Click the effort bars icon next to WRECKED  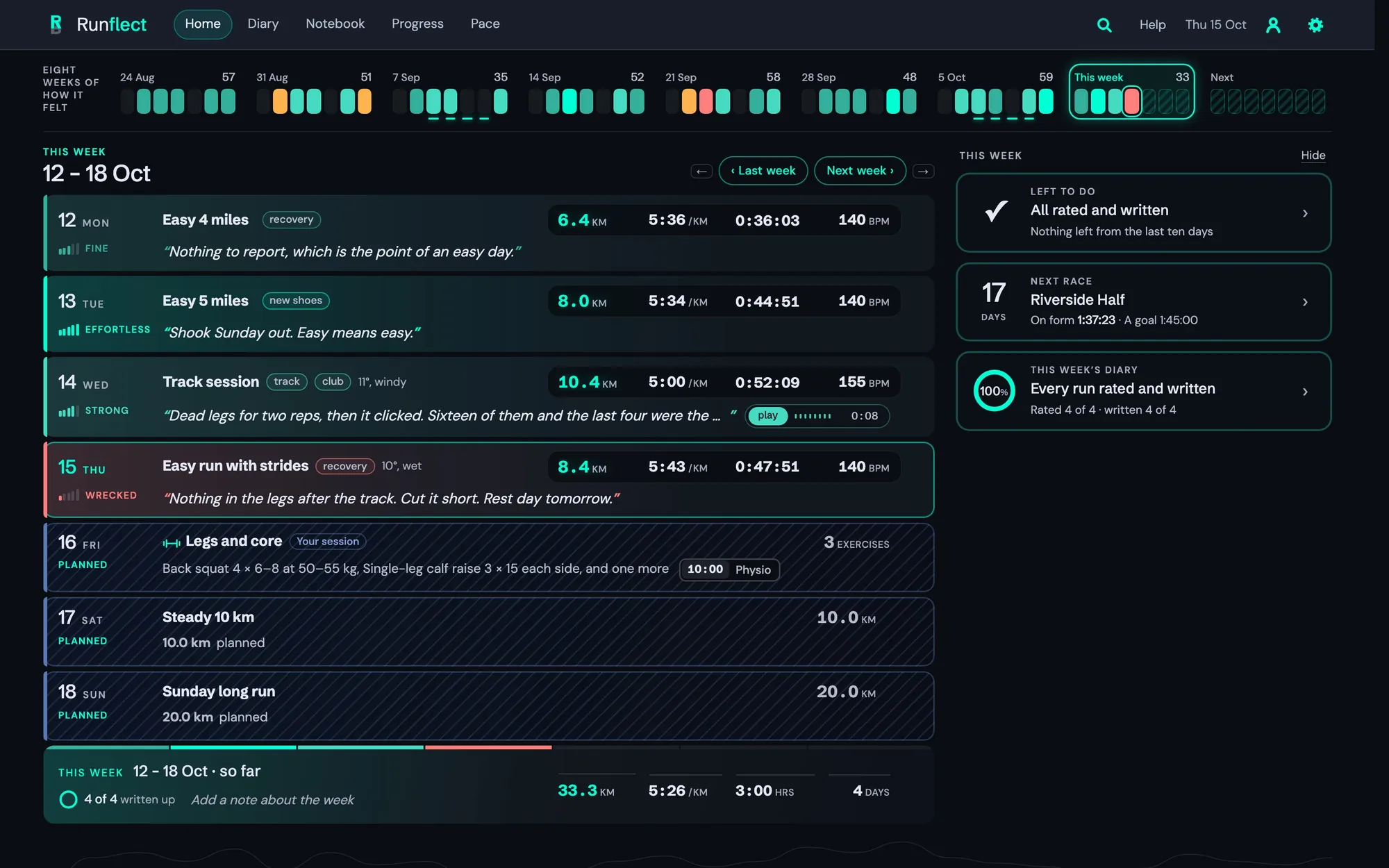[x=69, y=495]
